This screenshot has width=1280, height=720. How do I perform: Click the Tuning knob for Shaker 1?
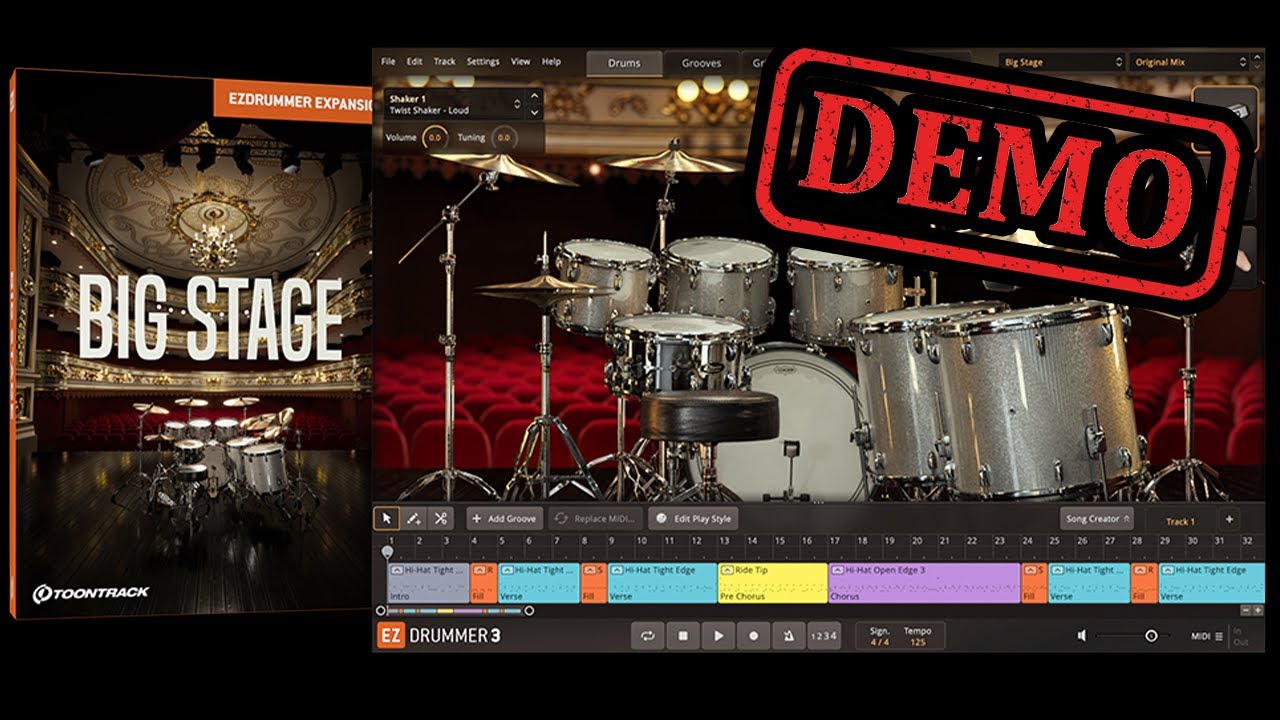click(503, 138)
